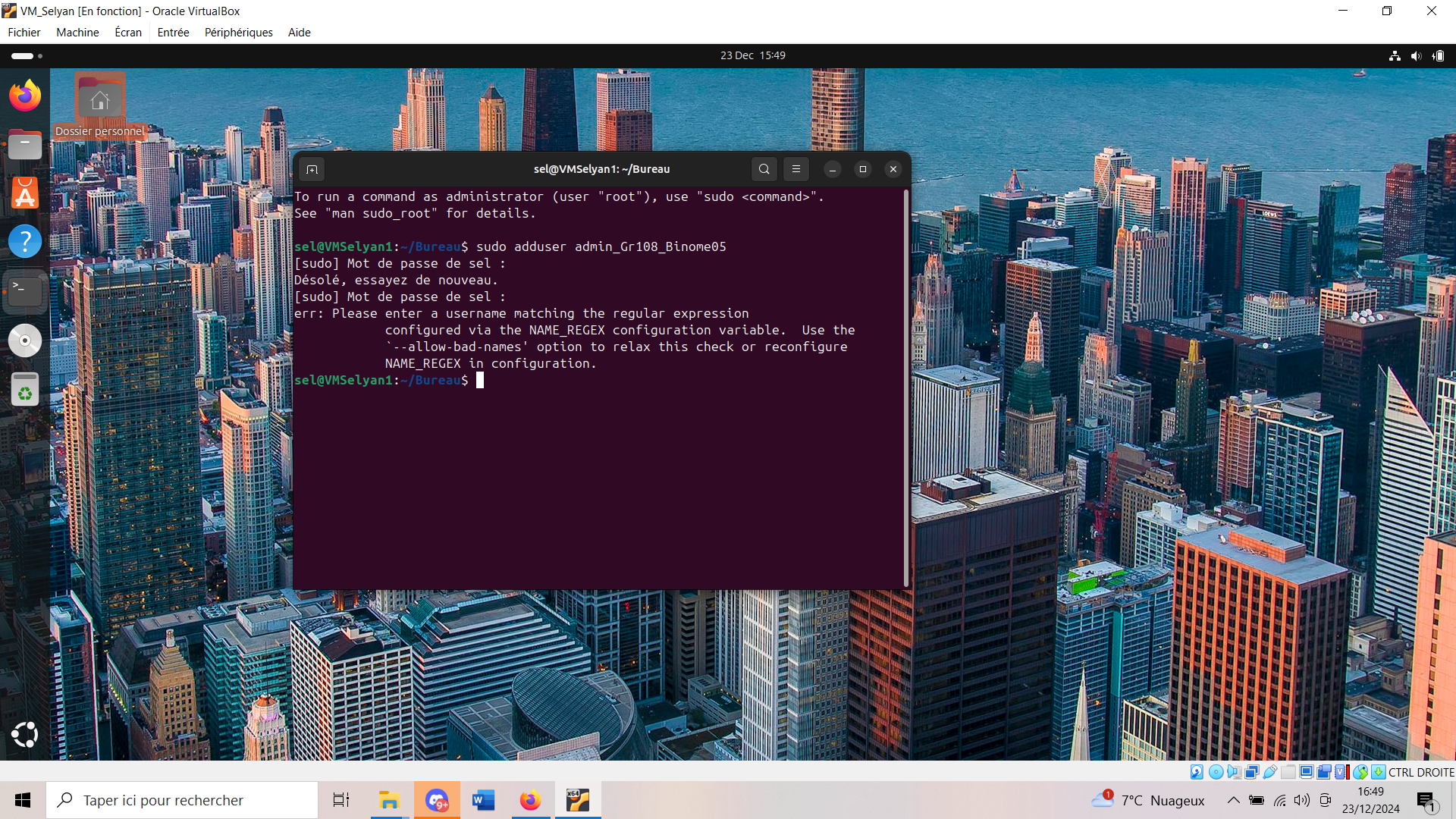Image resolution: width=1456 pixels, height=819 pixels.
Task: Open the Files manager in Ubuntu dock
Action: [x=25, y=144]
